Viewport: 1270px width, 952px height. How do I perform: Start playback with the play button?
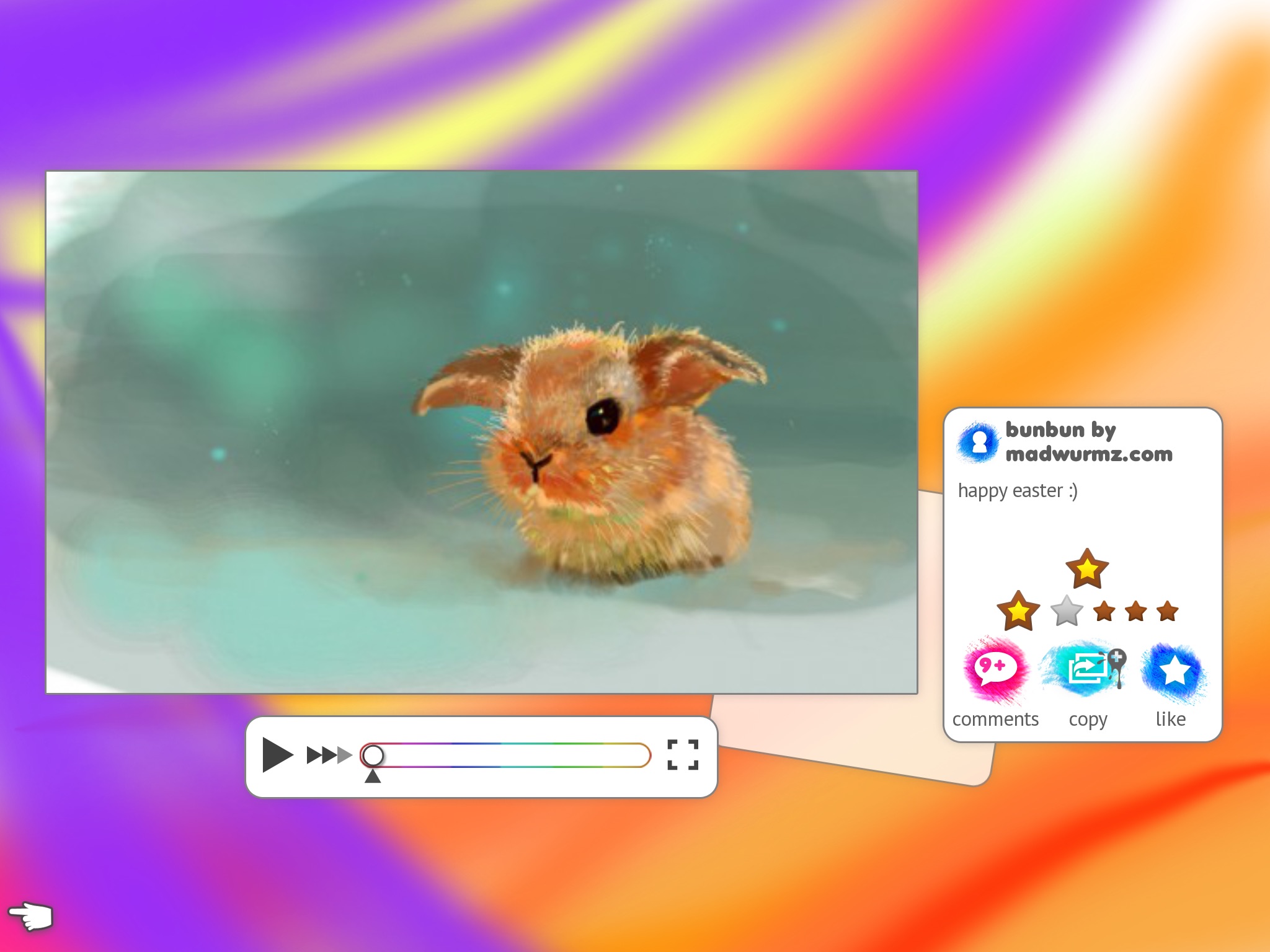(x=277, y=755)
